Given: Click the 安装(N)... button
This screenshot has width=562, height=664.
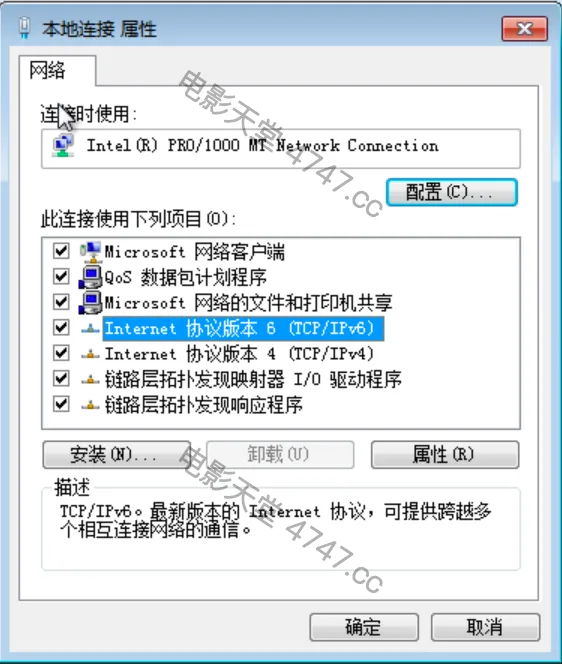Looking at the screenshot, I should (116, 454).
